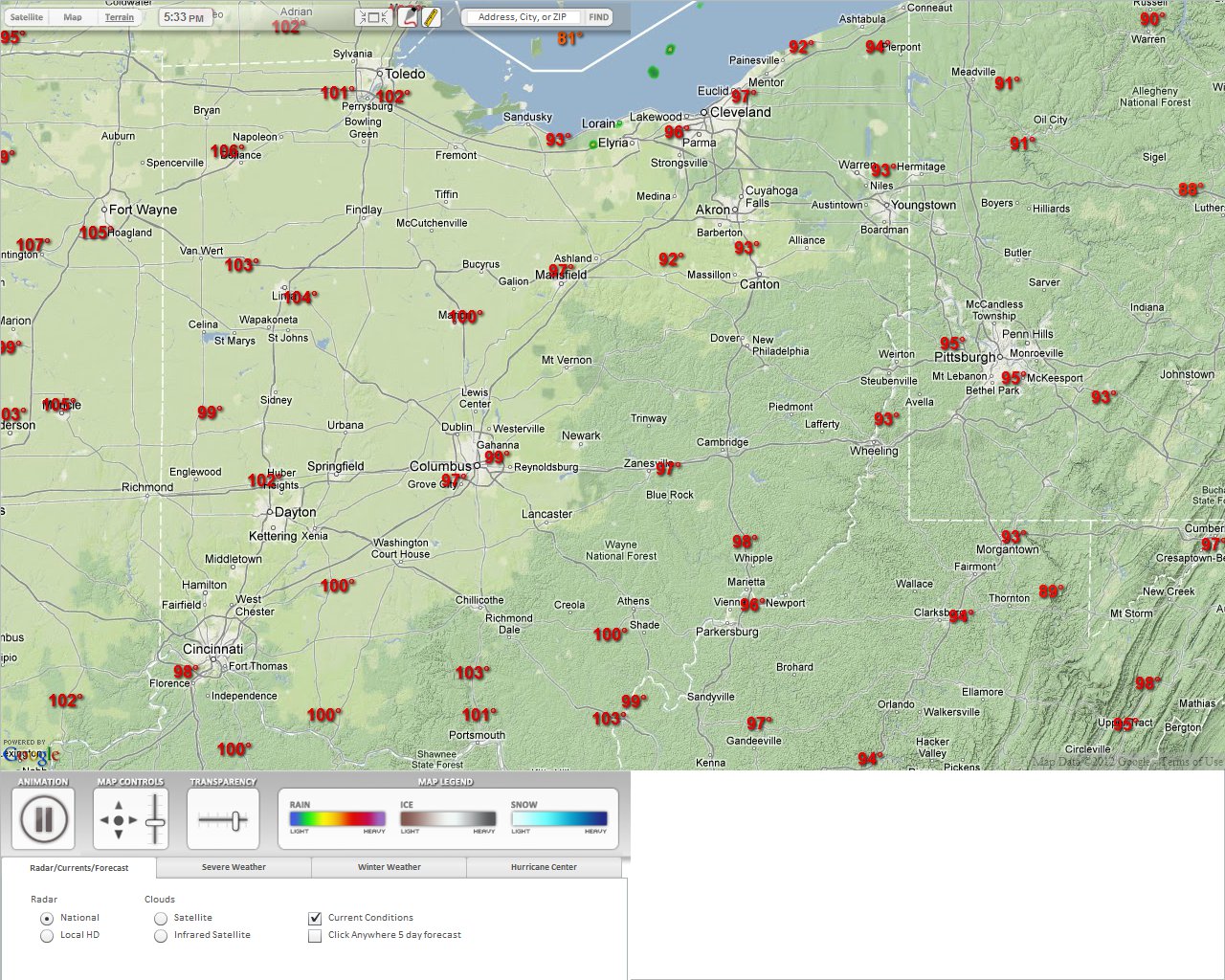1225x980 pixels.
Task: Pan the map left with the arrow
Action: tap(104, 820)
